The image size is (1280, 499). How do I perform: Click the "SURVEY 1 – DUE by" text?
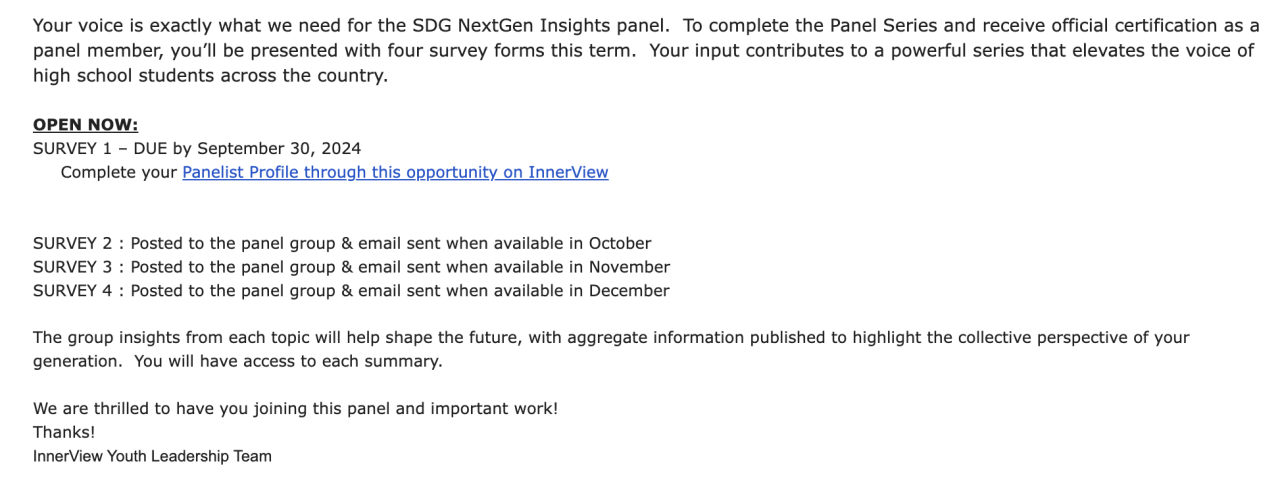[112, 148]
